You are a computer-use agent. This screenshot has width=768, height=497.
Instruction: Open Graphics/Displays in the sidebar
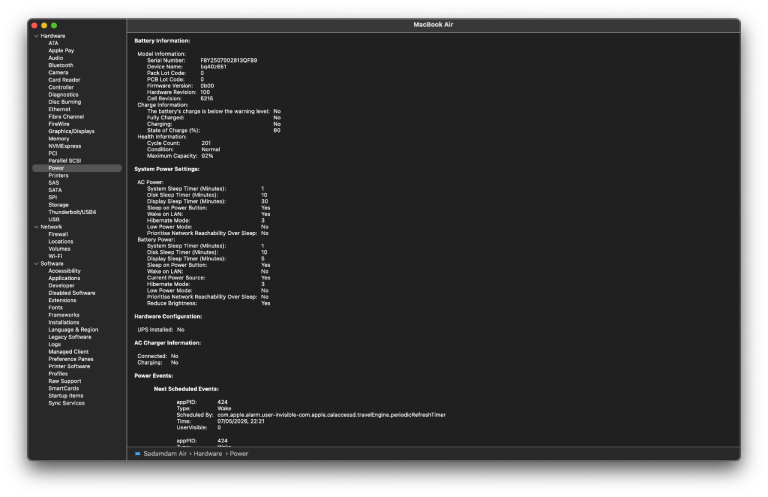72,131
